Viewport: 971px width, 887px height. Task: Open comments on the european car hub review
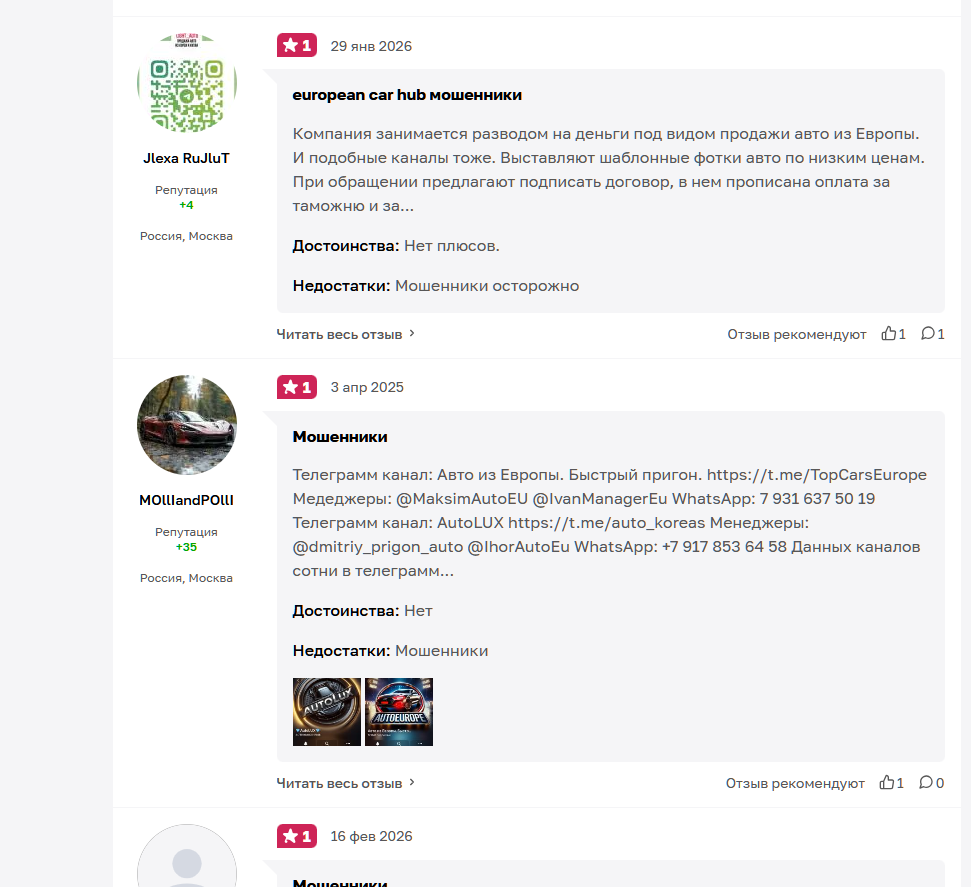pos(930,334)
